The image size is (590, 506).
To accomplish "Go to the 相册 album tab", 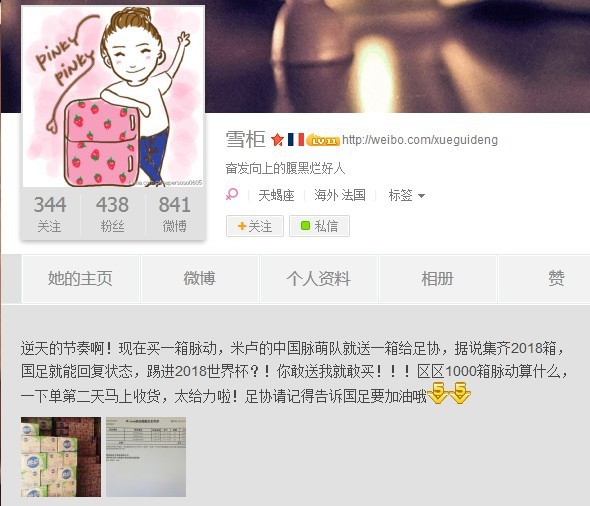I will [x=438, y=279].
